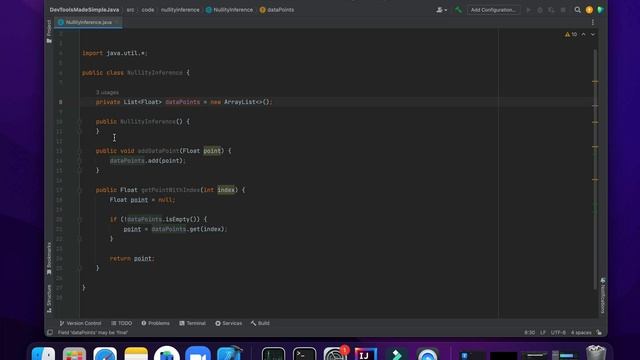The image size is (640, 360).
Task: Open Launchpad from the Dock
Action: coord(74,354)
